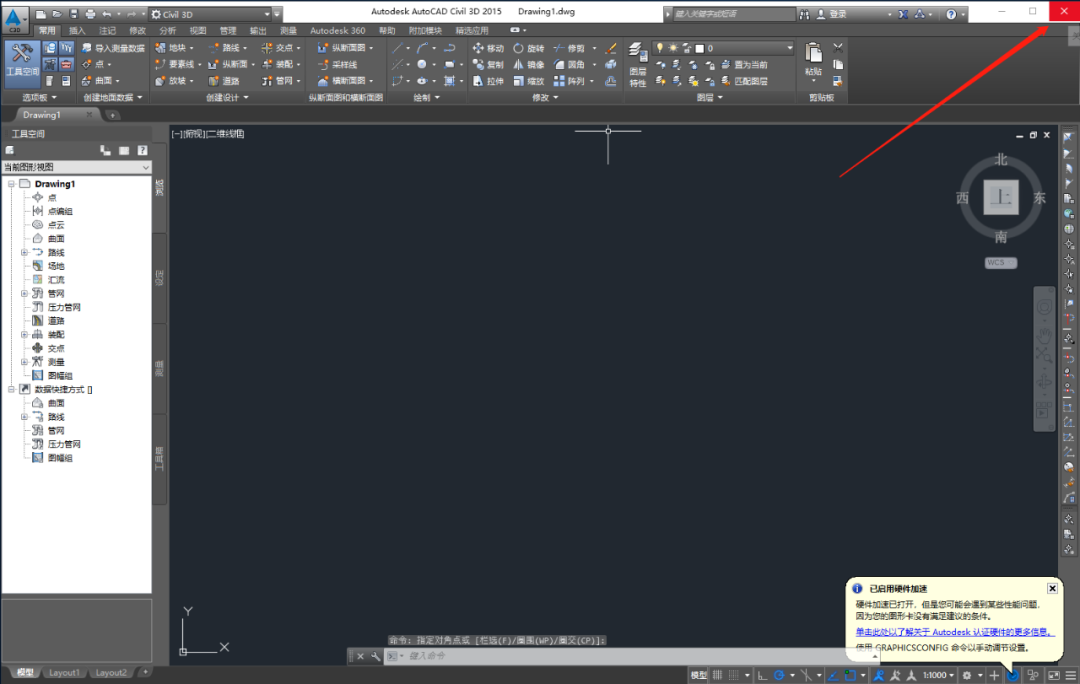Click the Open file icon in quick access toolbar

(x=57, y=14)
